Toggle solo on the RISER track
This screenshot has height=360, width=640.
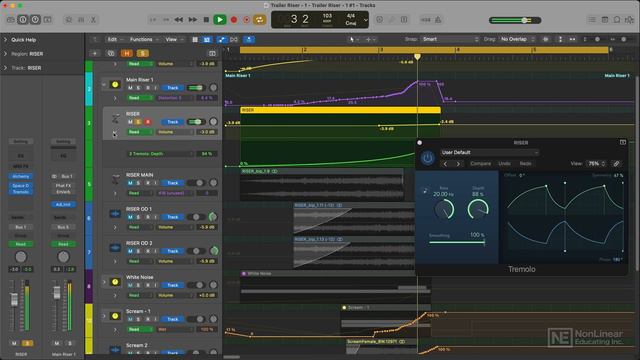pyautogui.click(x=138, y=122)
